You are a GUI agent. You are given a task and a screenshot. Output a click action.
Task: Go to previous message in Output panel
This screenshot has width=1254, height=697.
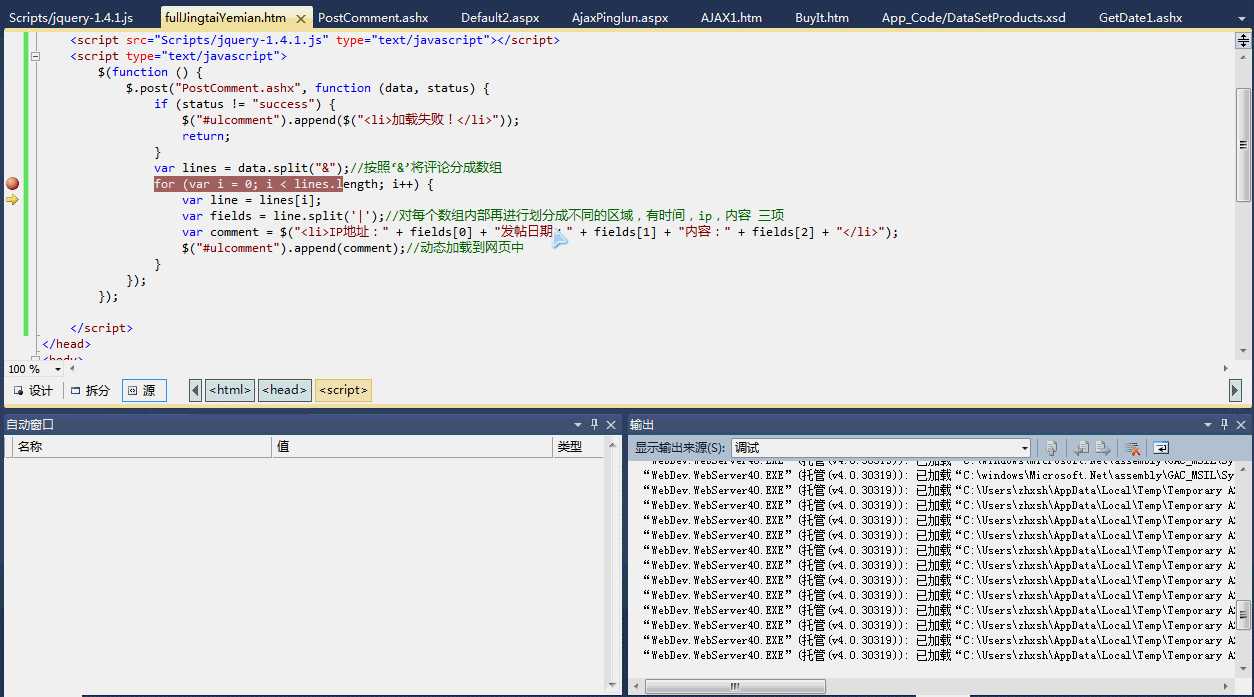pos(1081,448)
